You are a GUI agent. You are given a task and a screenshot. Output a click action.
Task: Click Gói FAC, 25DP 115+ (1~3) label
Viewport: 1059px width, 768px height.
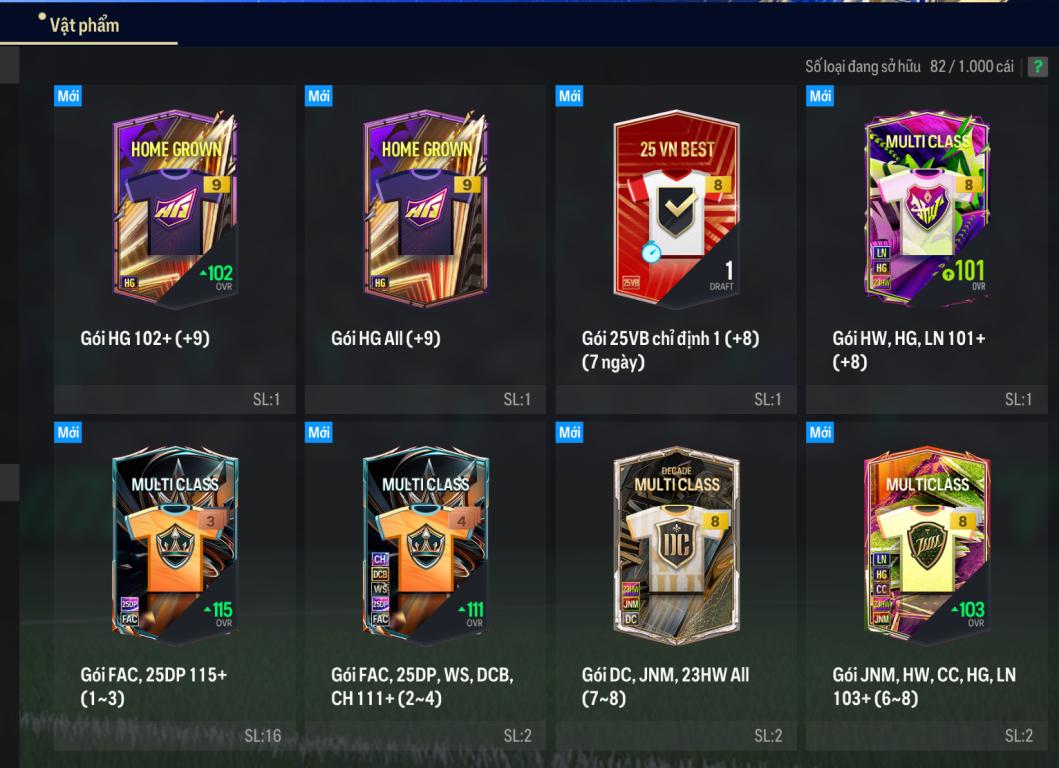pyautogui.click(x=154, y=686)
